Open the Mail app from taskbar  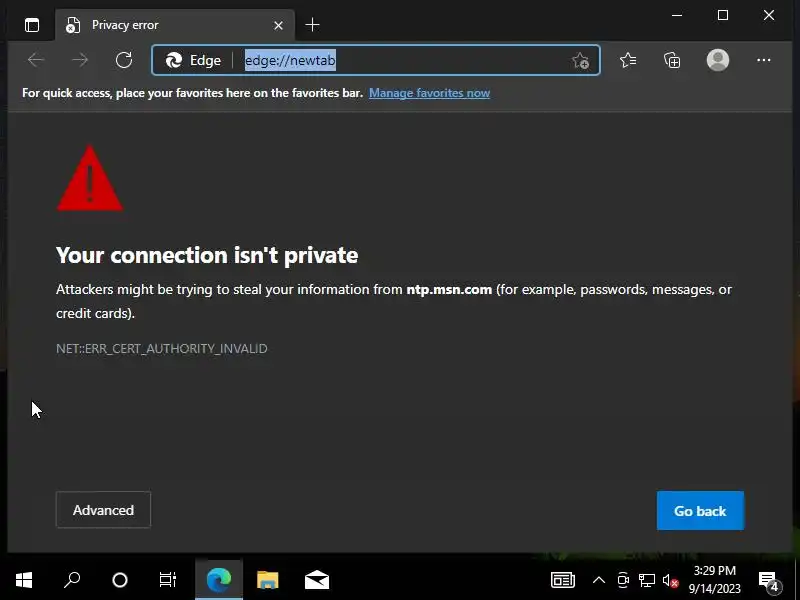coord(317,580)
